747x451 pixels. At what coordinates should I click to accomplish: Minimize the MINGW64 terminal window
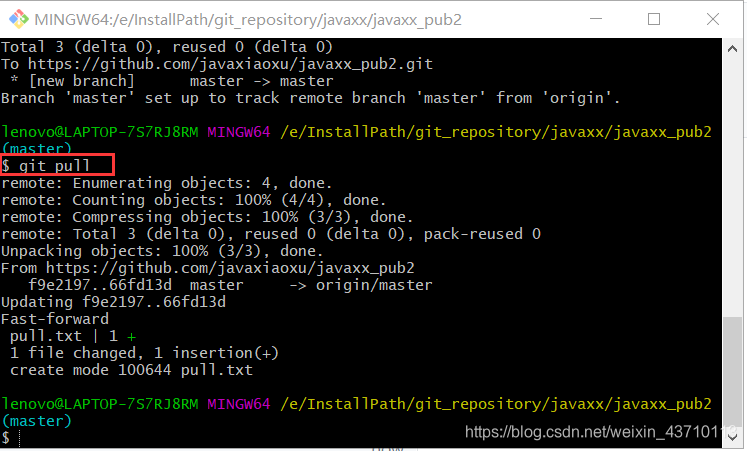coord(596,19)
